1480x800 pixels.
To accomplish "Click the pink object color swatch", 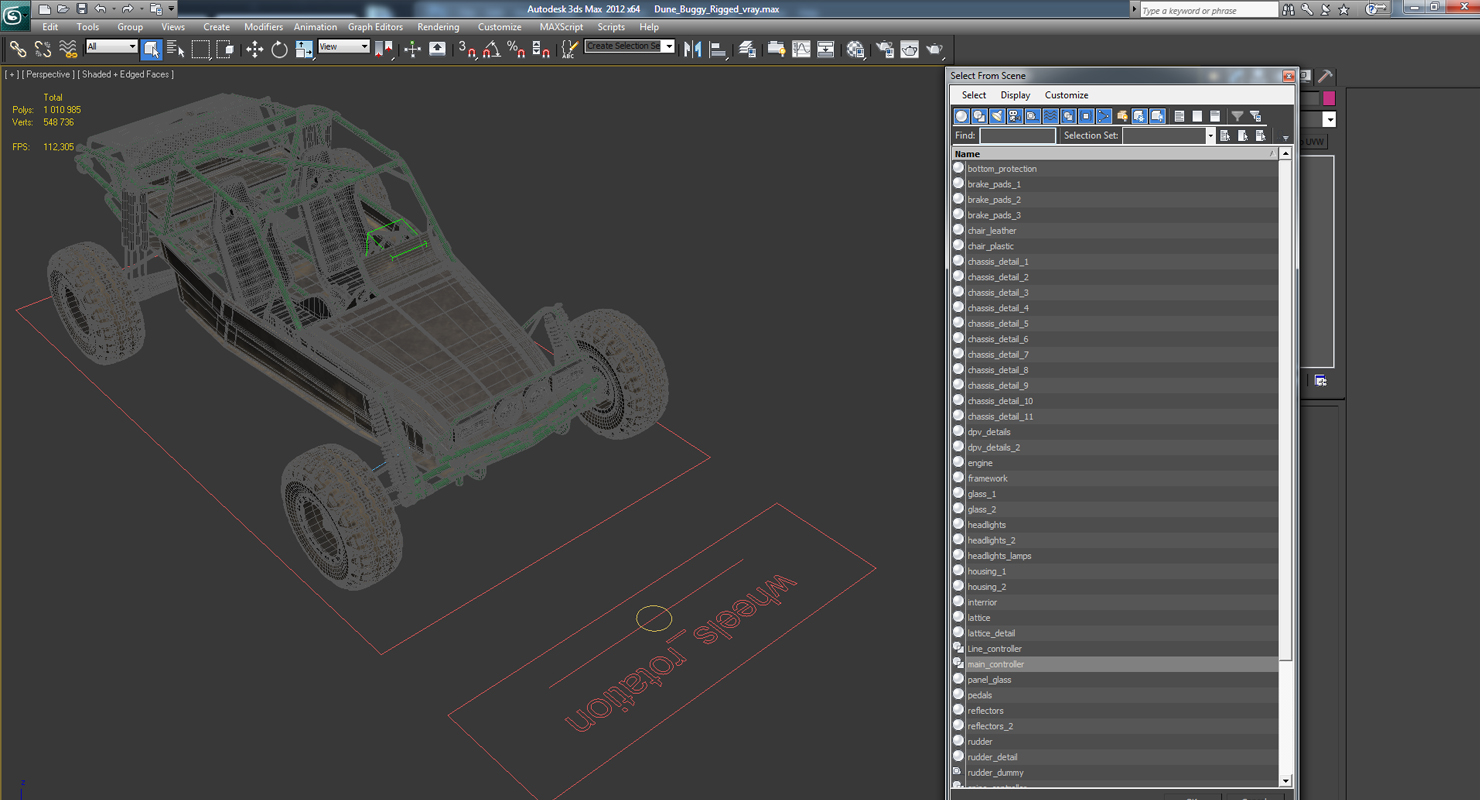I will [1329, 98].
